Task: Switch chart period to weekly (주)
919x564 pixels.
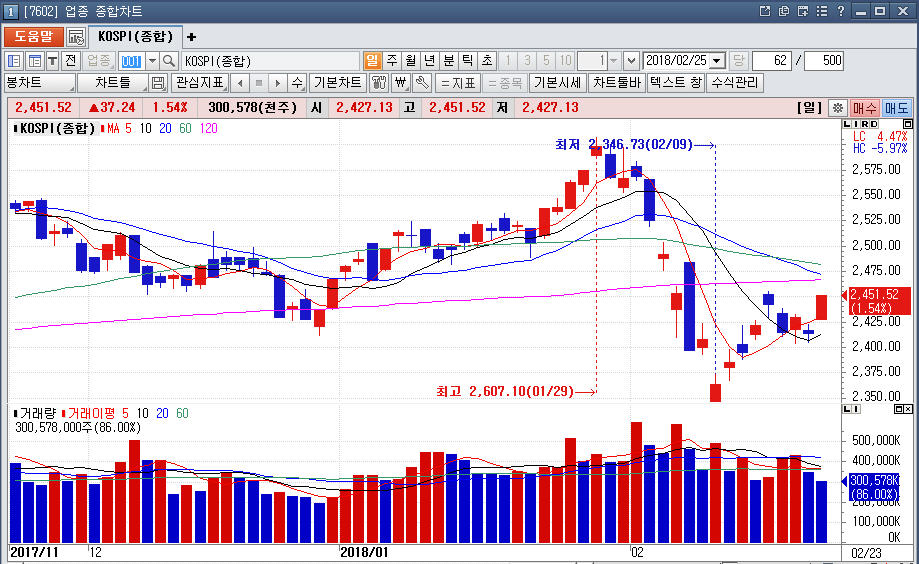Action: point(391,61)
